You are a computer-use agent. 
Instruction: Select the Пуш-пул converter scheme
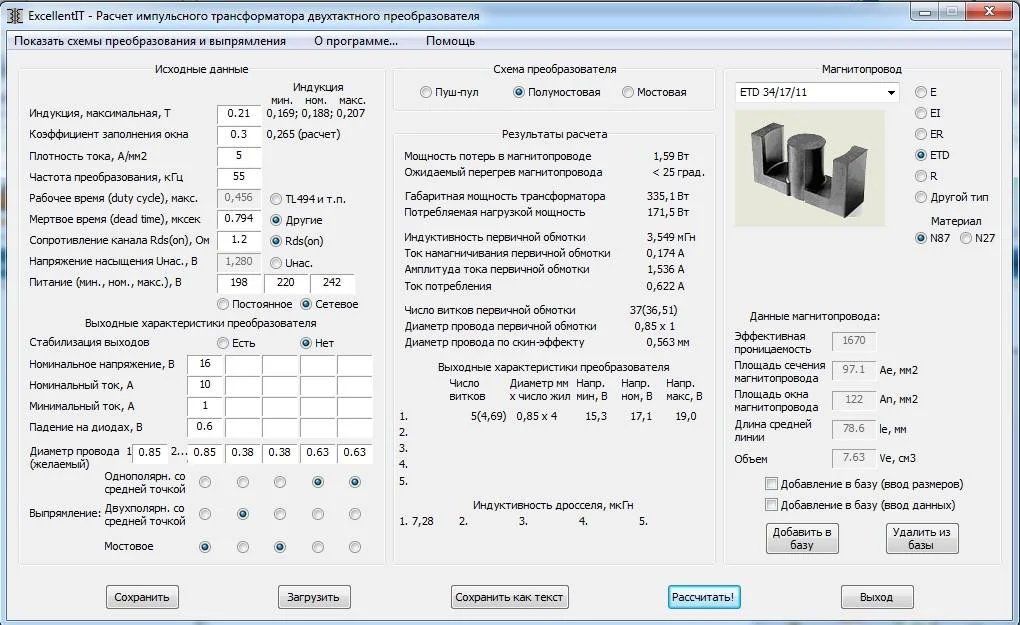(x=427, y=92)
